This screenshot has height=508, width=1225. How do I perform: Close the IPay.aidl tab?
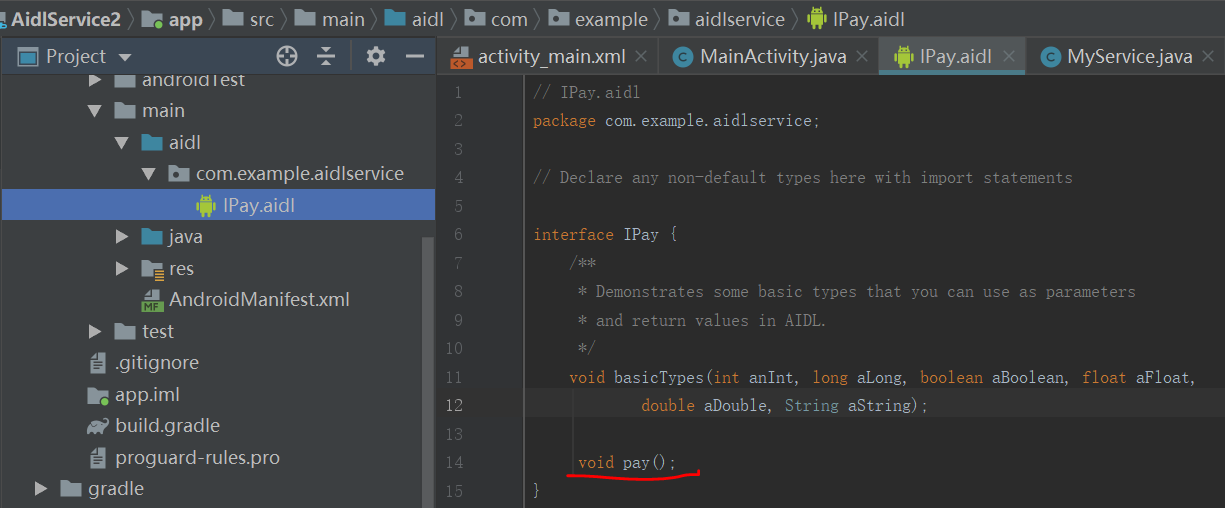click(x=1008, y=57)
